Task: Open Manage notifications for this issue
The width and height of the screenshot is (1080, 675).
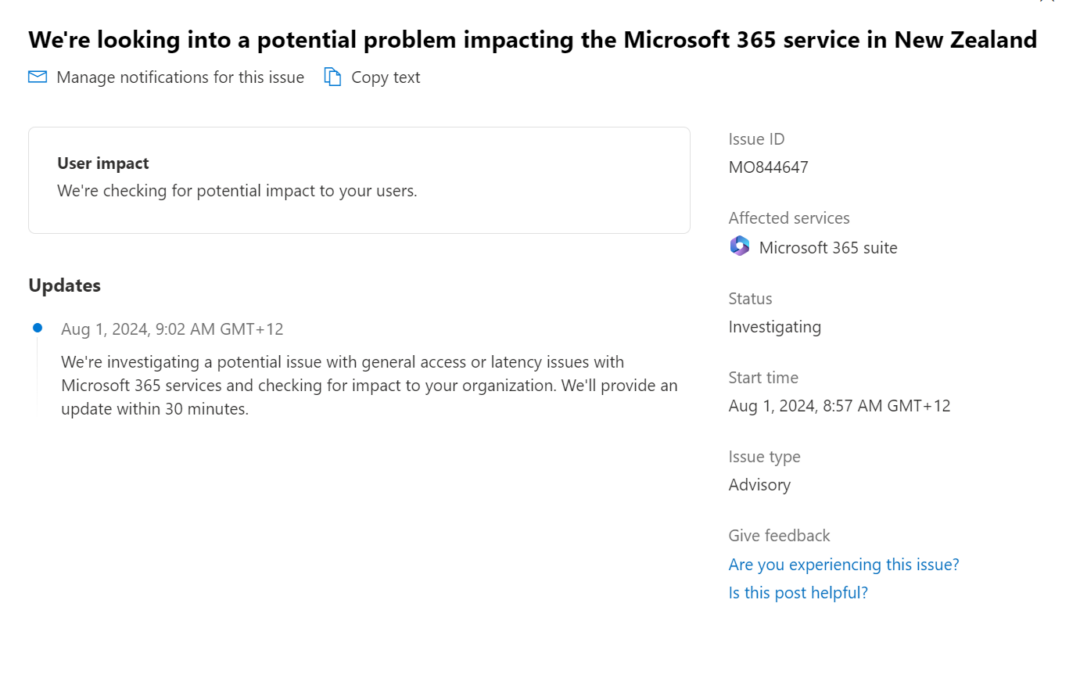Action: pyautogui.click(x=180, y=77)
